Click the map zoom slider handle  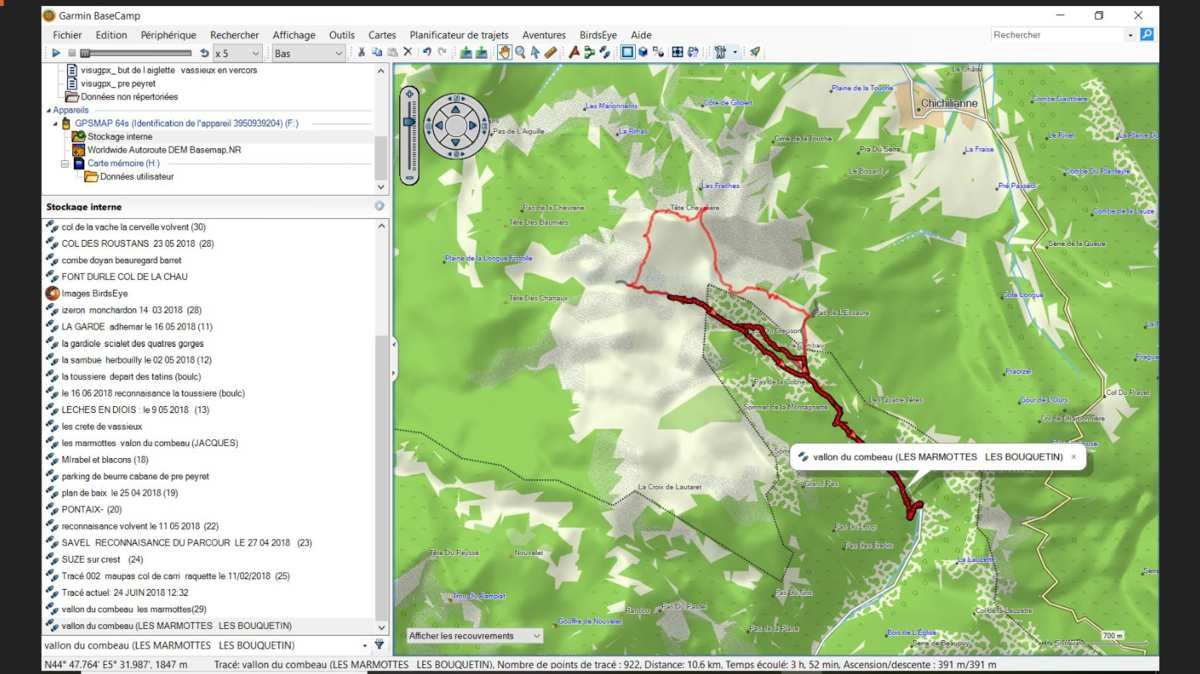[408, 121]
